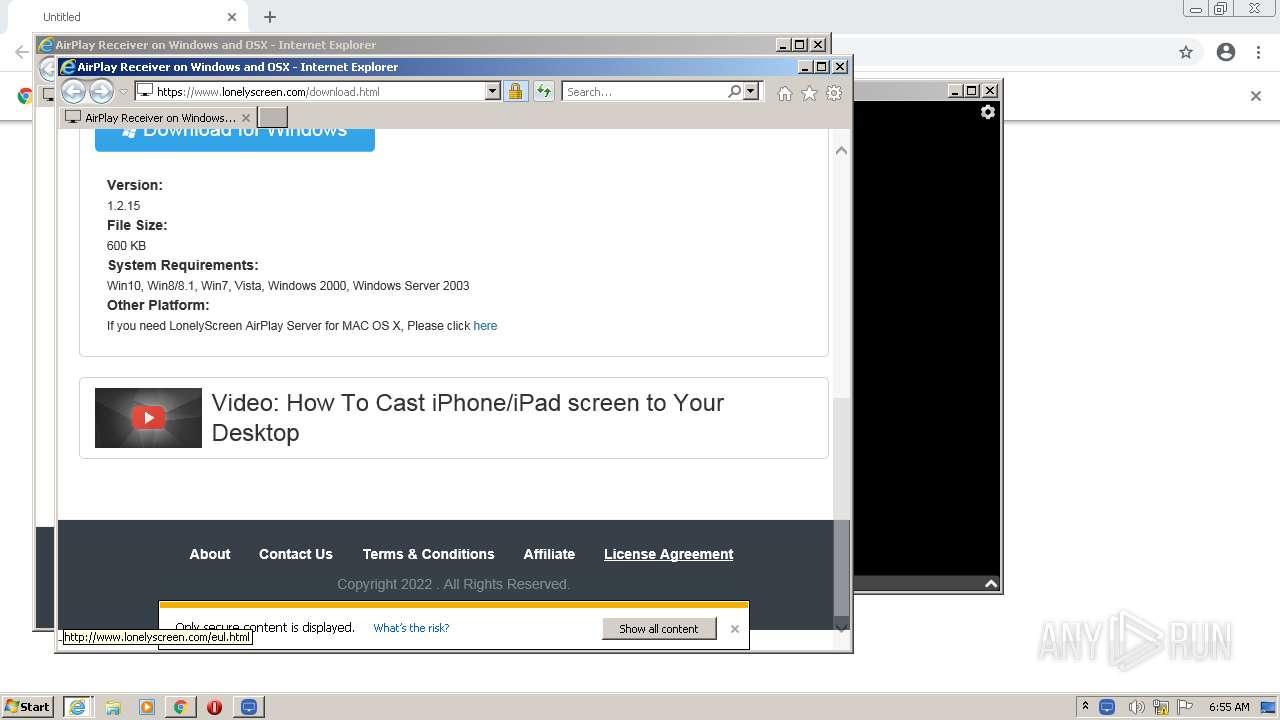Refresh the page with the green arrows icon
Screen dimensions: 1280x720
tap(543, 91)
